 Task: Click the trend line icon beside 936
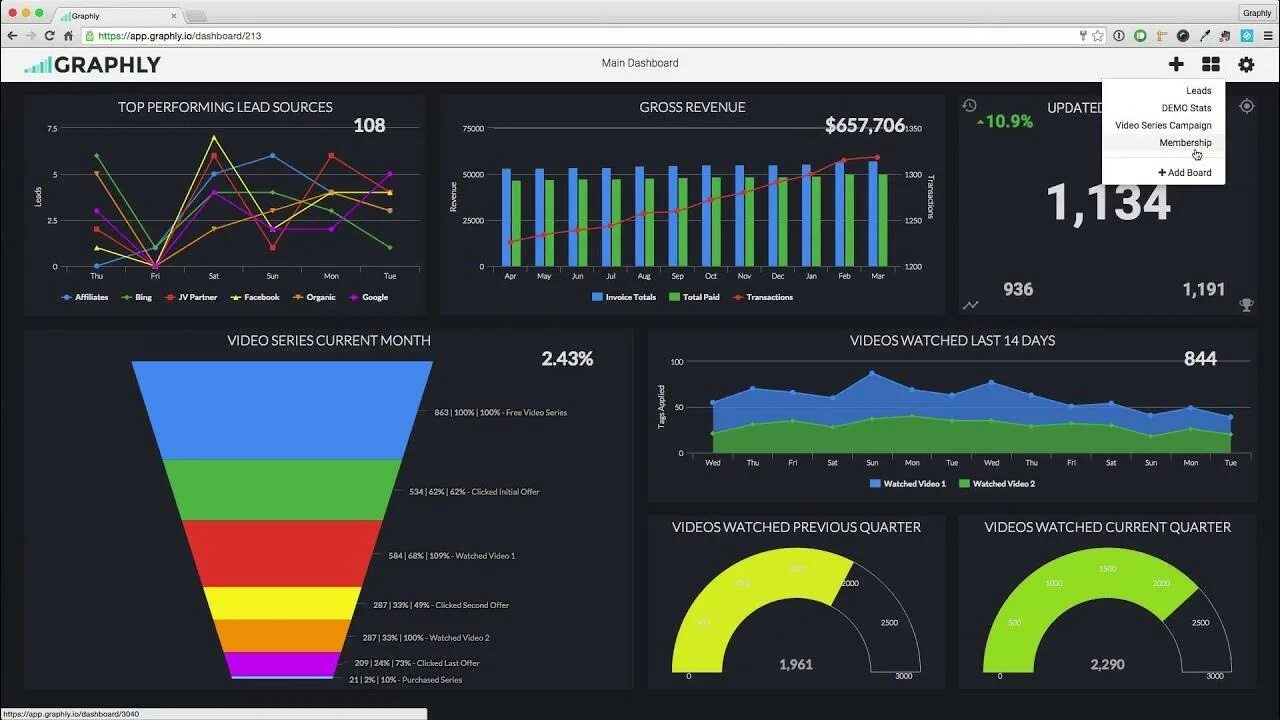(x=970, y=305)
